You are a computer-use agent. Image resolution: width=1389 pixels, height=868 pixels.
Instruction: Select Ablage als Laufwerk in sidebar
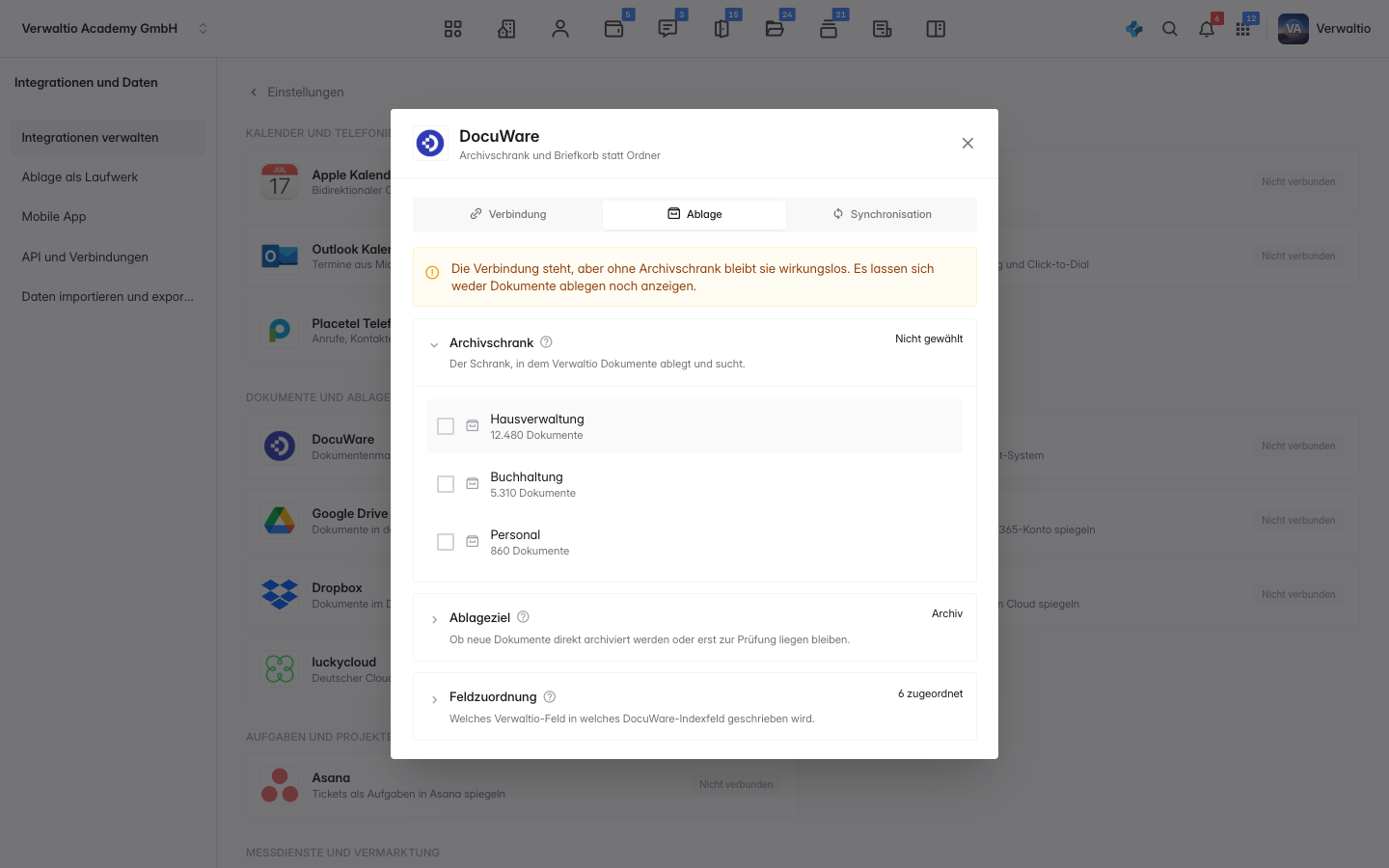pyautogui.click(x=108, y=177)
